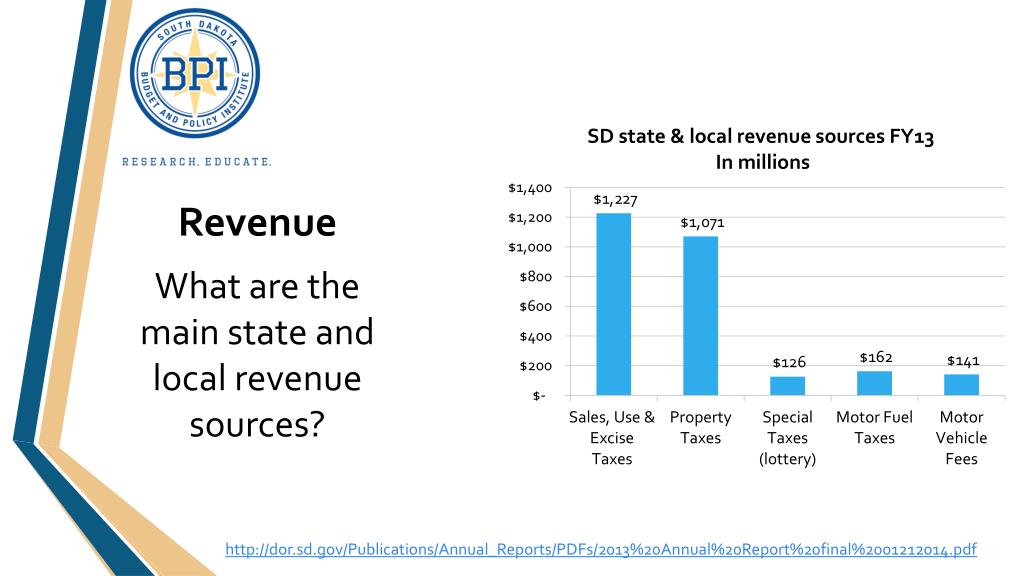The image size is (1024, 576).
Task: Click the $400 y-axis value
Action: click(536, 336)
